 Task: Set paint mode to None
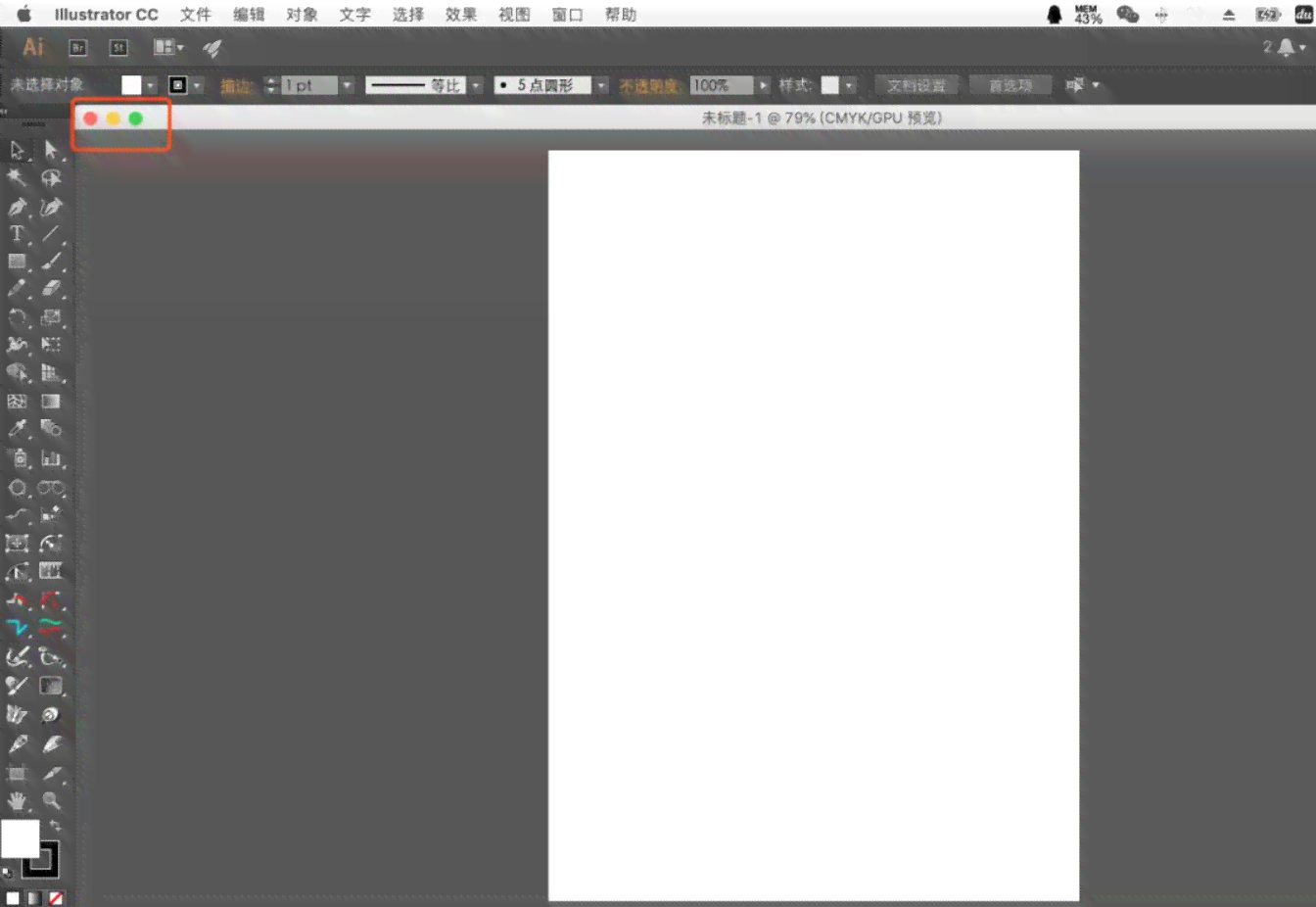point(56,897)
